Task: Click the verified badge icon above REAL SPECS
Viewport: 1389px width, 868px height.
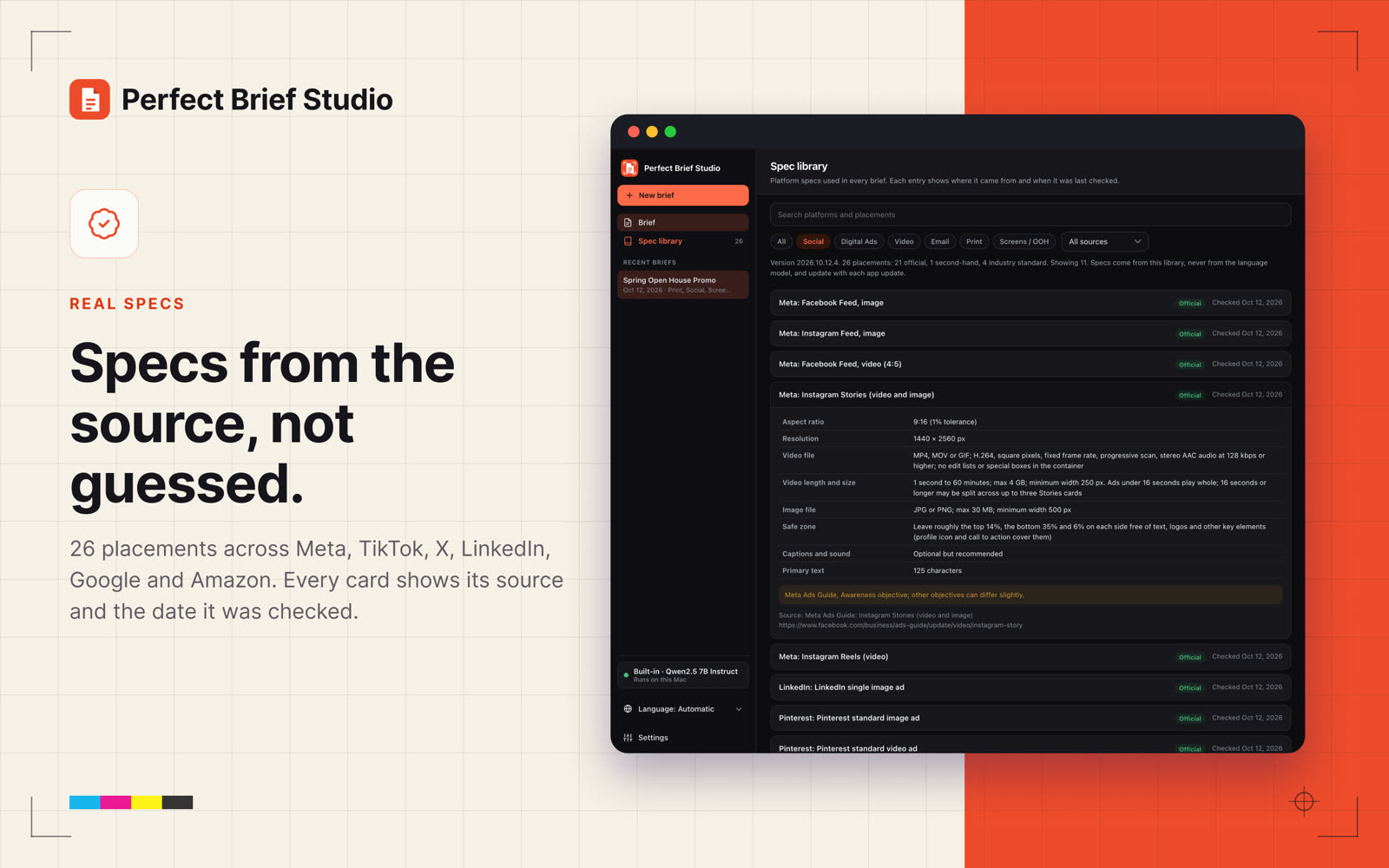Action: coord(104,224)
